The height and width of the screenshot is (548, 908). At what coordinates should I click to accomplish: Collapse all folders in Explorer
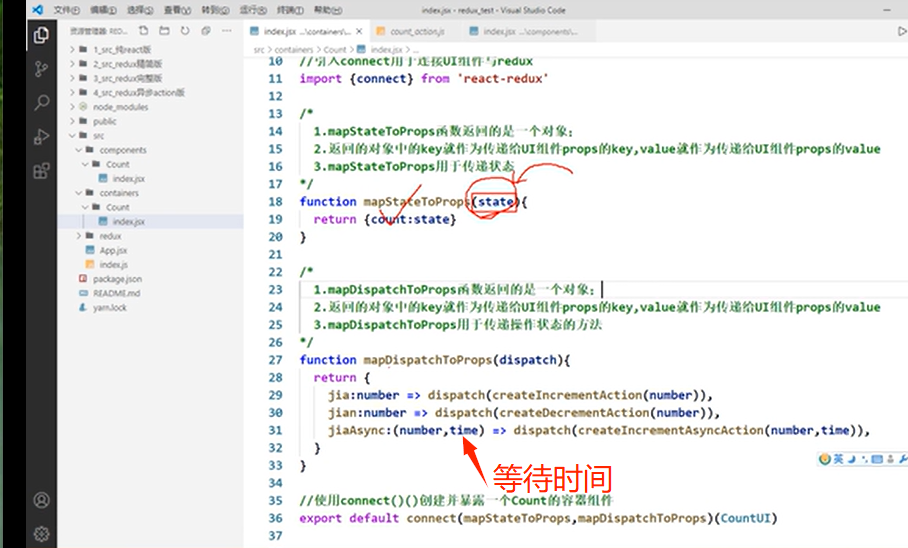206,31
